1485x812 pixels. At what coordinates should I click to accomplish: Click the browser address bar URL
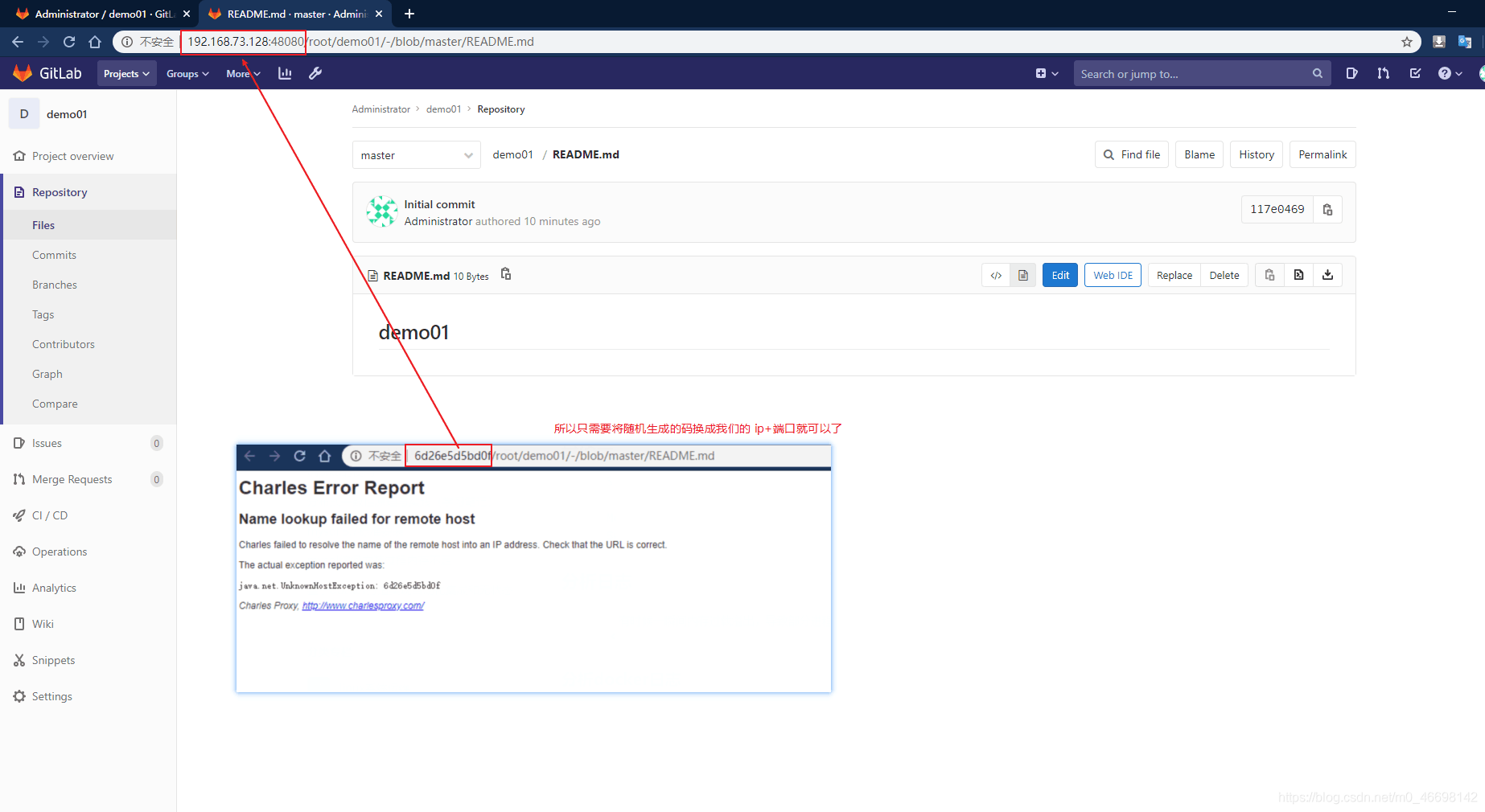360,42
